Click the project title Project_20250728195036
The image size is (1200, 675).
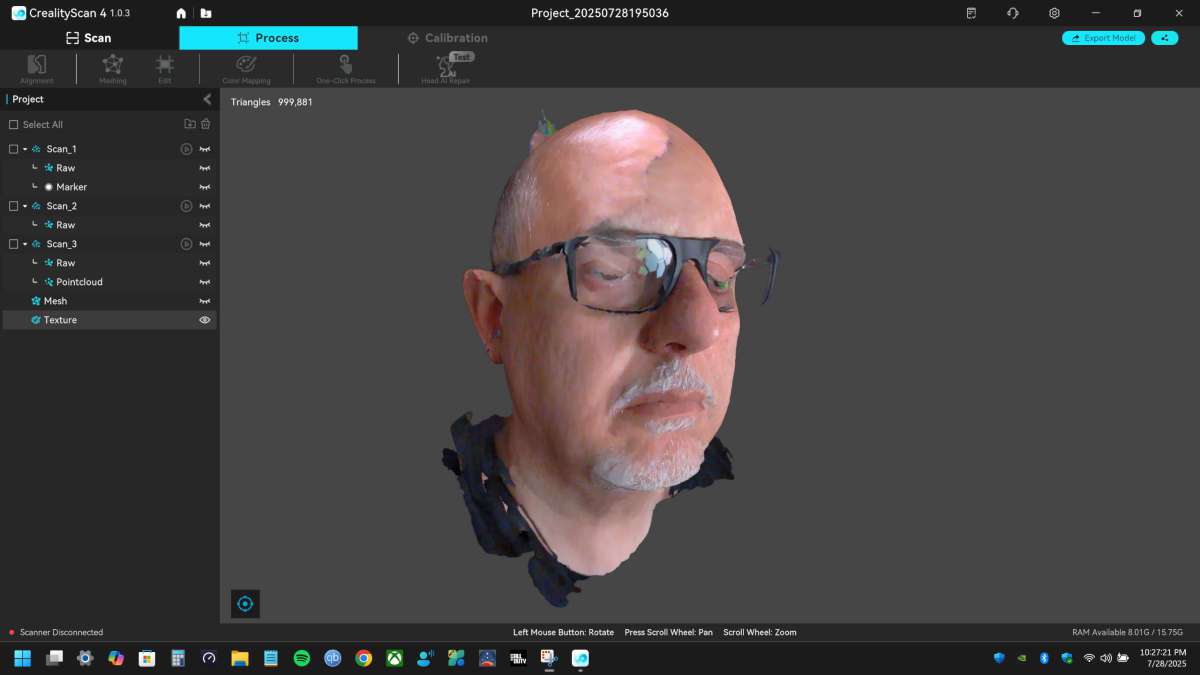click(600, 13)
